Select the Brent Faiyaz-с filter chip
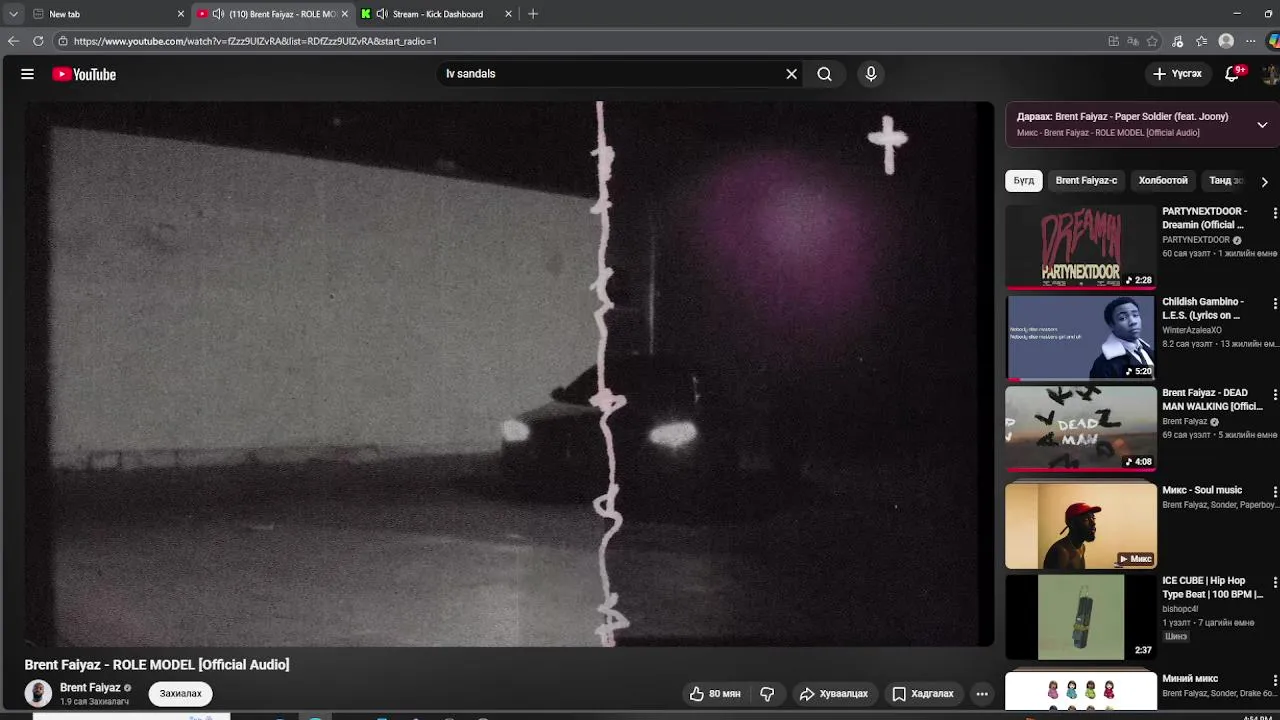 (1086, 181)
